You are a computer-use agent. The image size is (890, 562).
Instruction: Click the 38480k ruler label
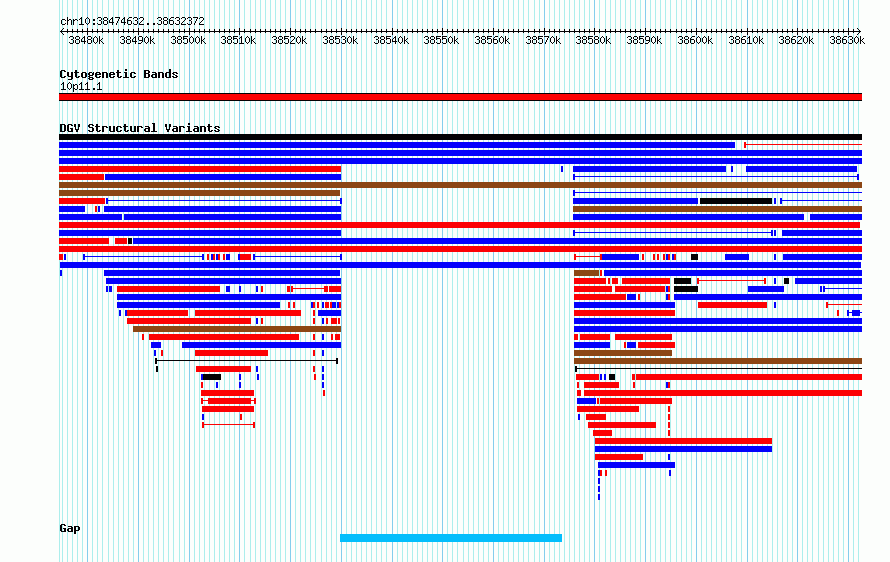coord(86,41)
